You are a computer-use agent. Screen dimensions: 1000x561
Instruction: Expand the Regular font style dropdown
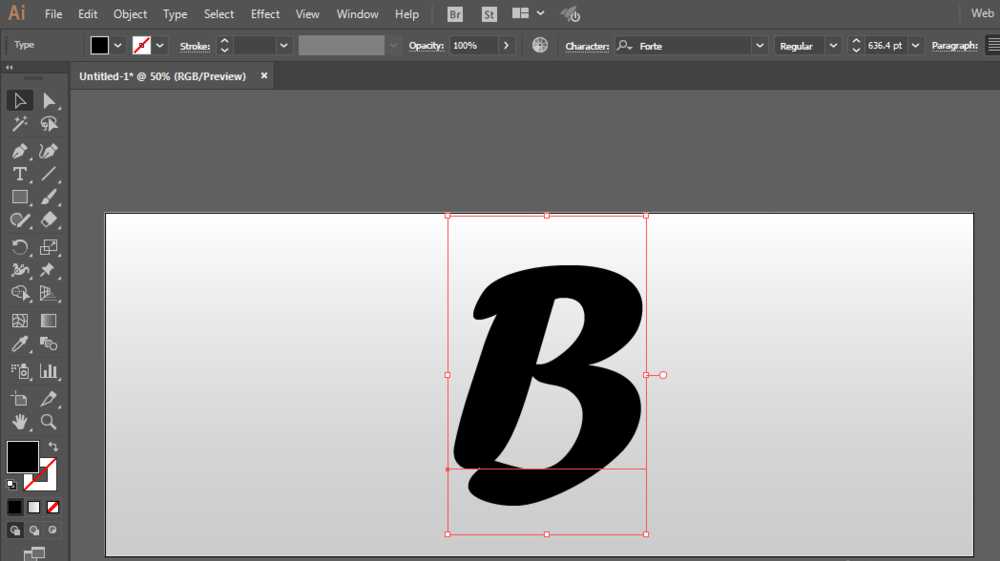(832, 46)
